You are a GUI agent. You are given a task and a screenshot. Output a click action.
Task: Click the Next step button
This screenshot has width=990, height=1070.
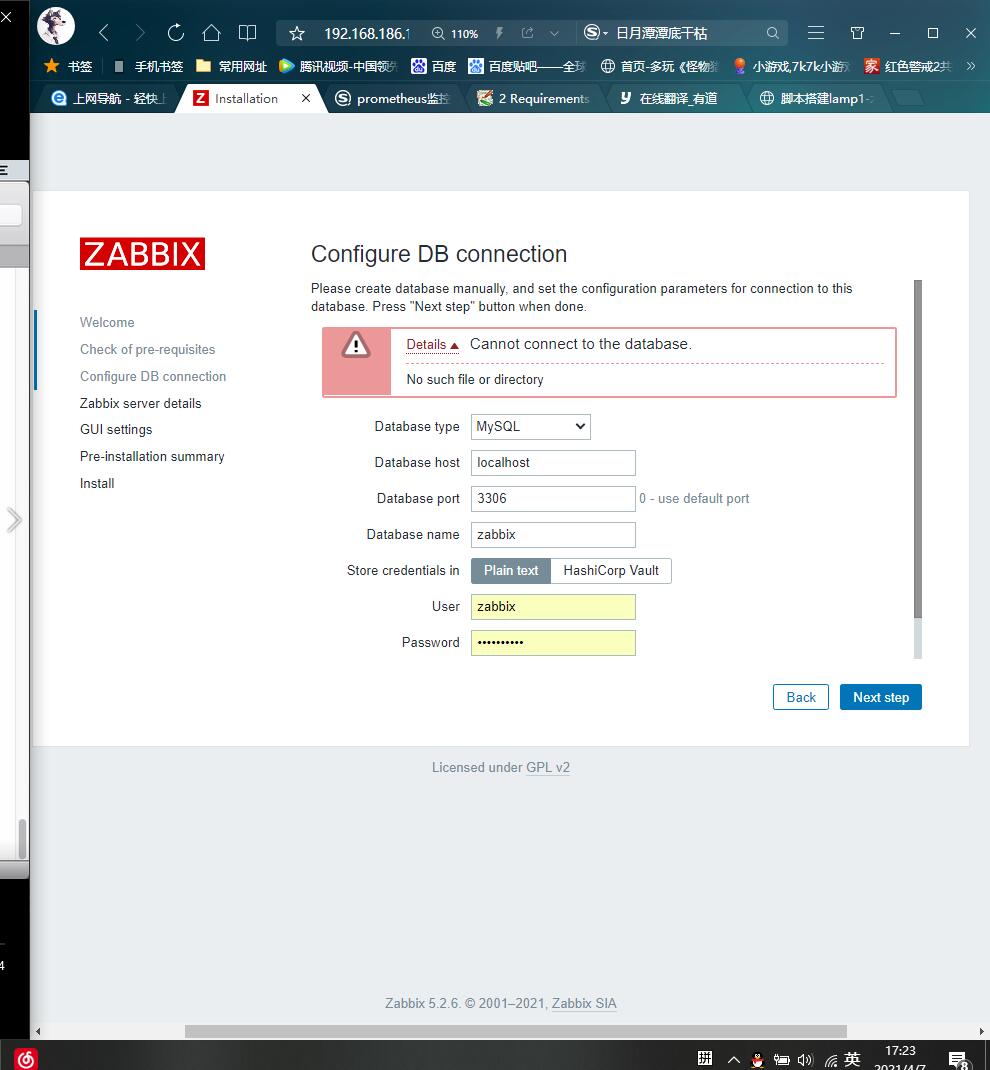pyautogui.click(x=881, y=697)
